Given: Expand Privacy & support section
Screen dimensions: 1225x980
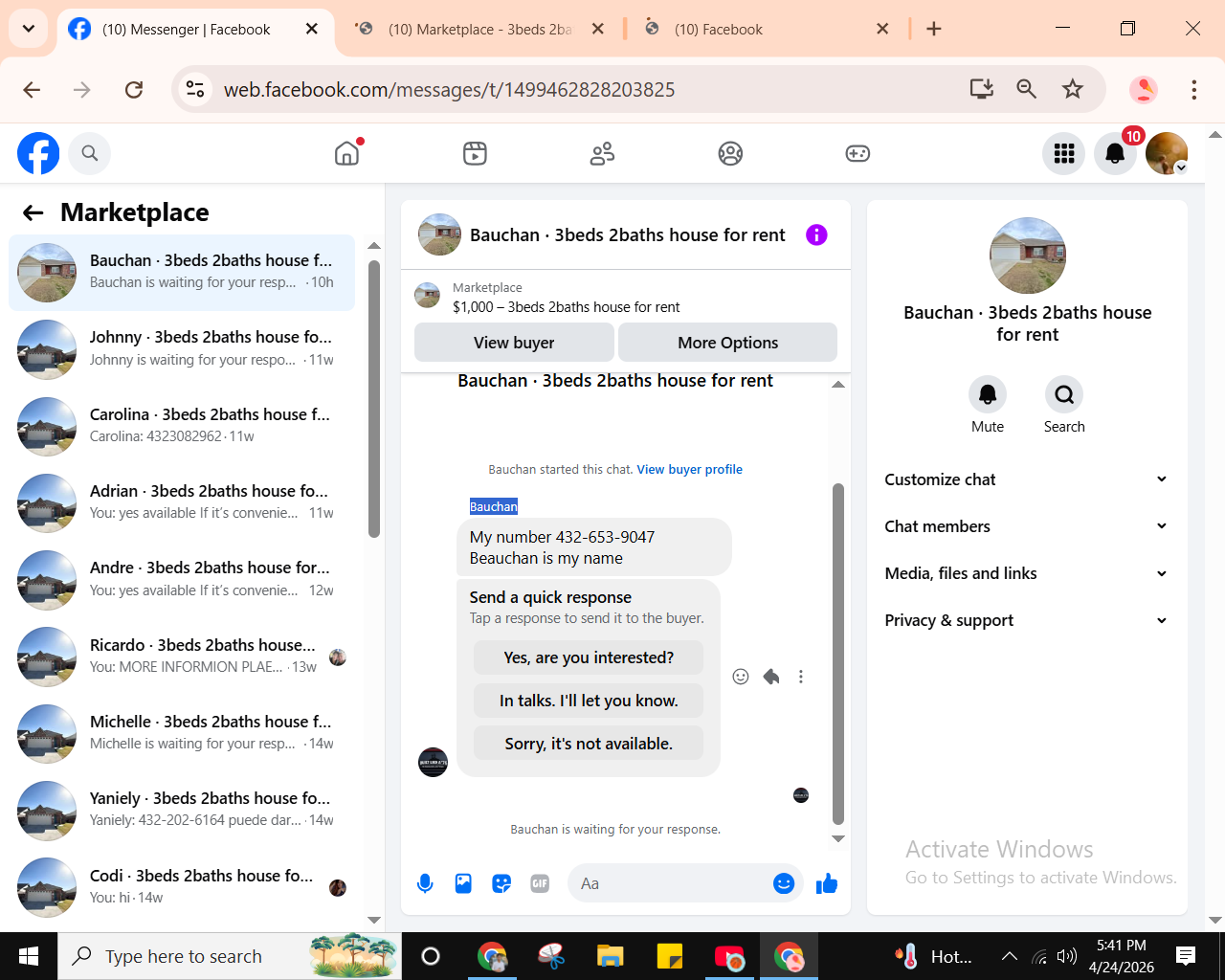Looking at the screenshot, I should tap(1027, 620).
